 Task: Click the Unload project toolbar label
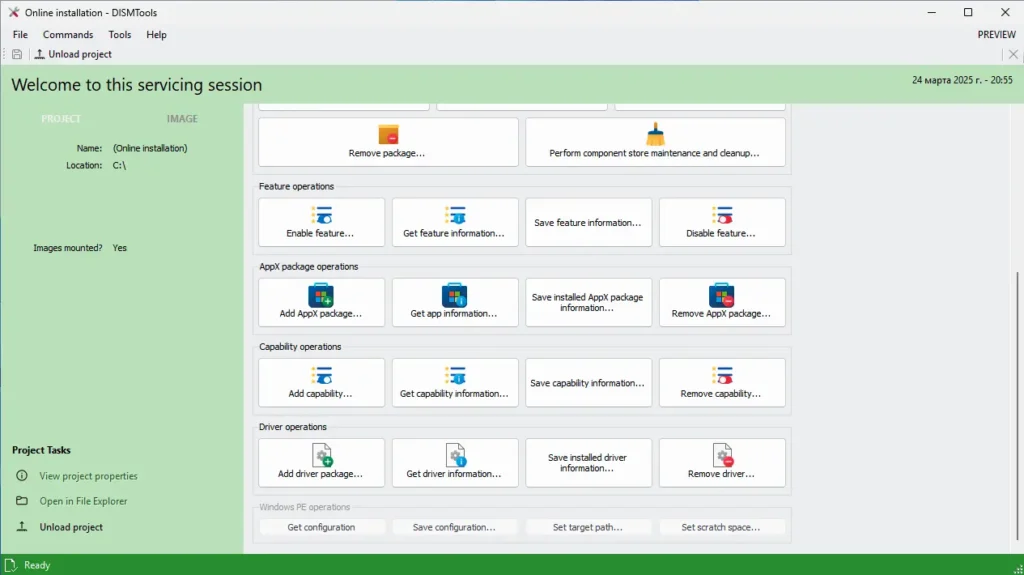(80, 54)
